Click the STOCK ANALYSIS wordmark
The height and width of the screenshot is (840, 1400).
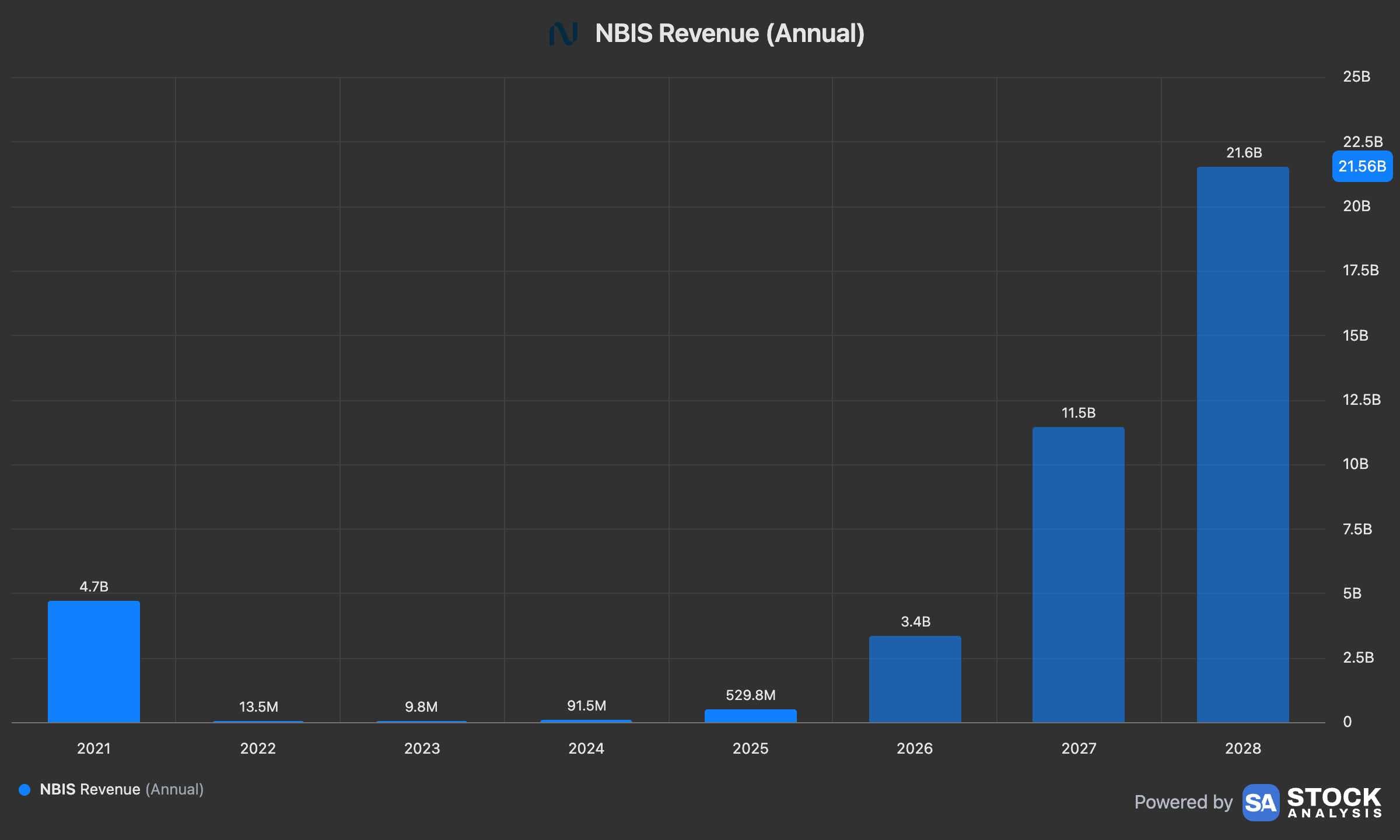pos(1335,803)
